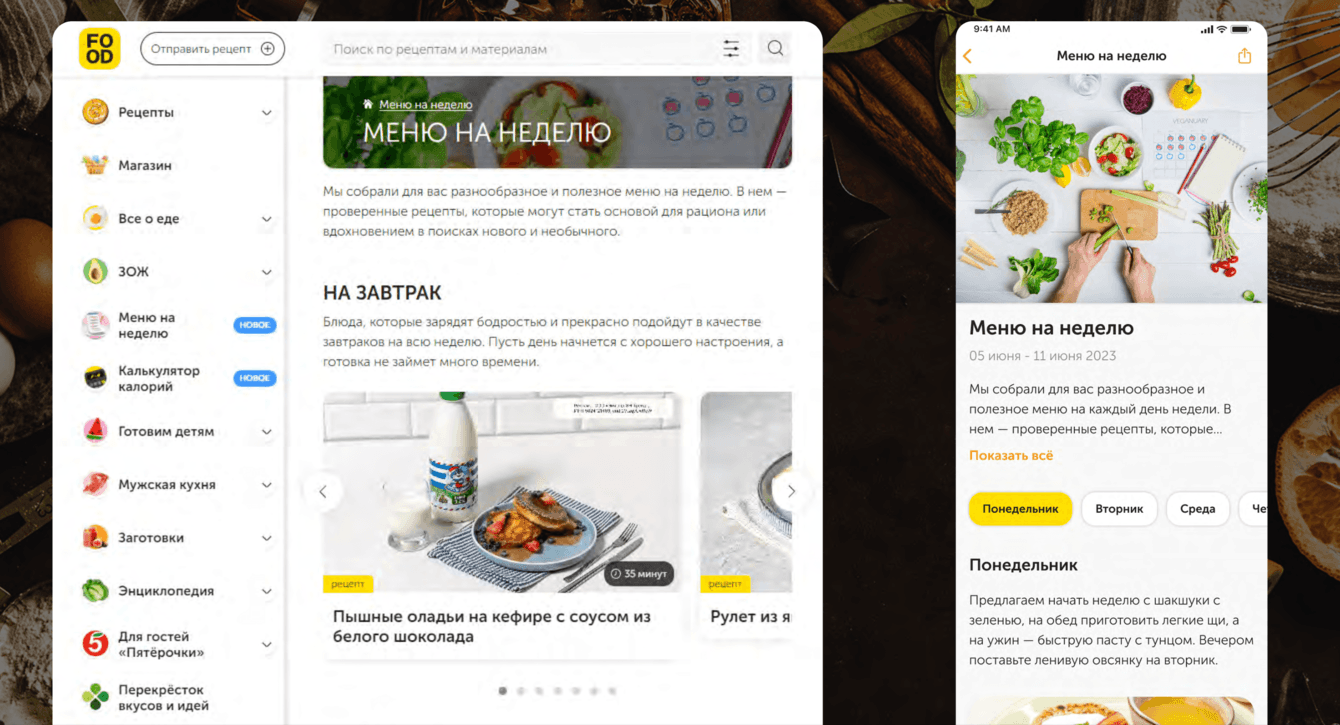Click the home icon in breadcrumb
1340x725 pixels.
(x=368, y=104)
